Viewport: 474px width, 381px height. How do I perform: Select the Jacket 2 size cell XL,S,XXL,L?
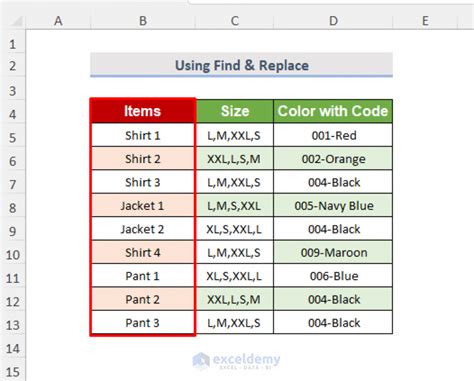coord(235,229)
